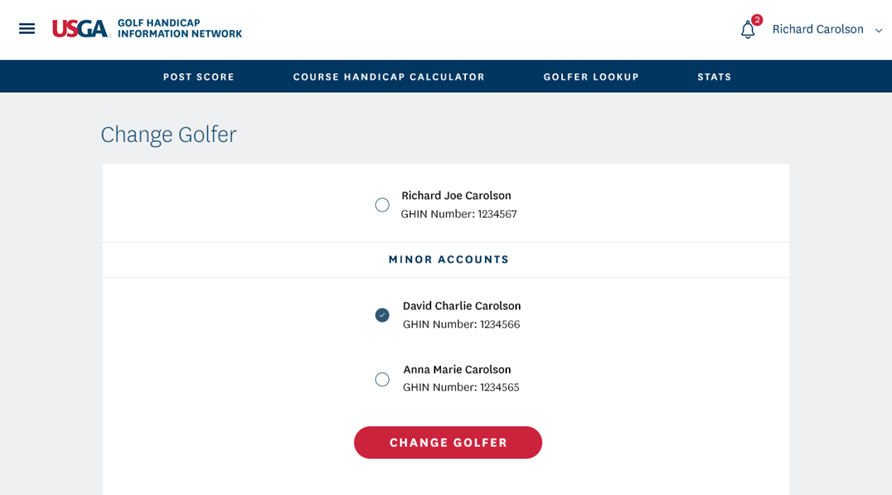Click Golf Handicap Information Network title

[x=180, y=28]
